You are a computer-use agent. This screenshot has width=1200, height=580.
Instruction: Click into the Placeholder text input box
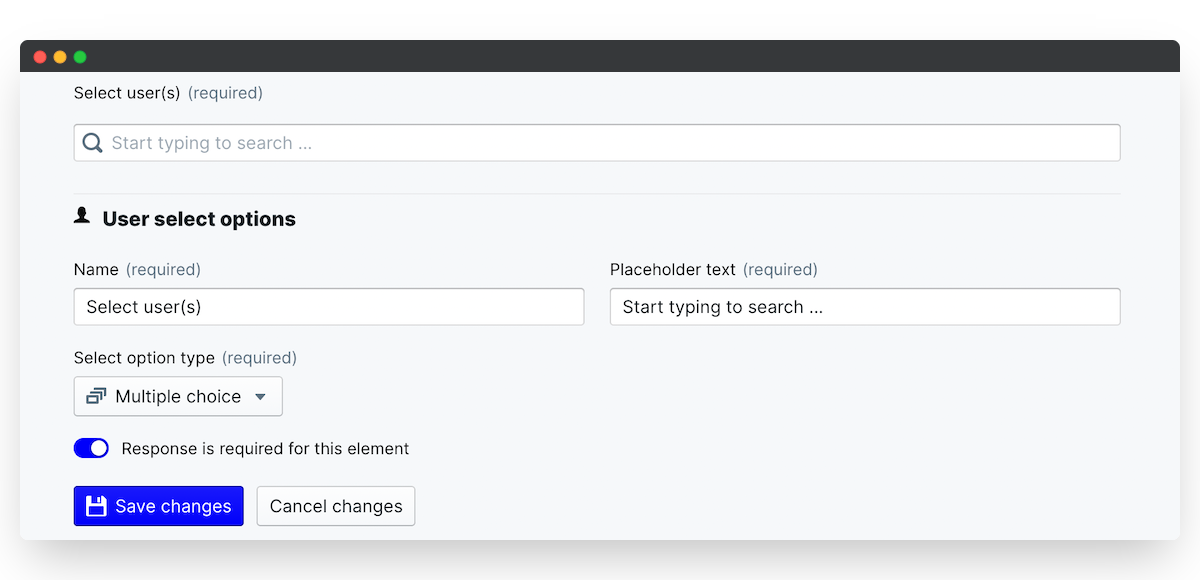[864, 307]
